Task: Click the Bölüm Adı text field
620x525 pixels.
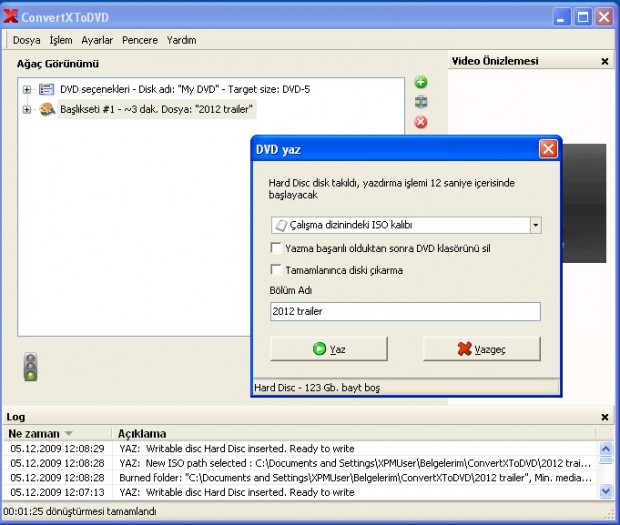Action: click(x=405, y=312)
